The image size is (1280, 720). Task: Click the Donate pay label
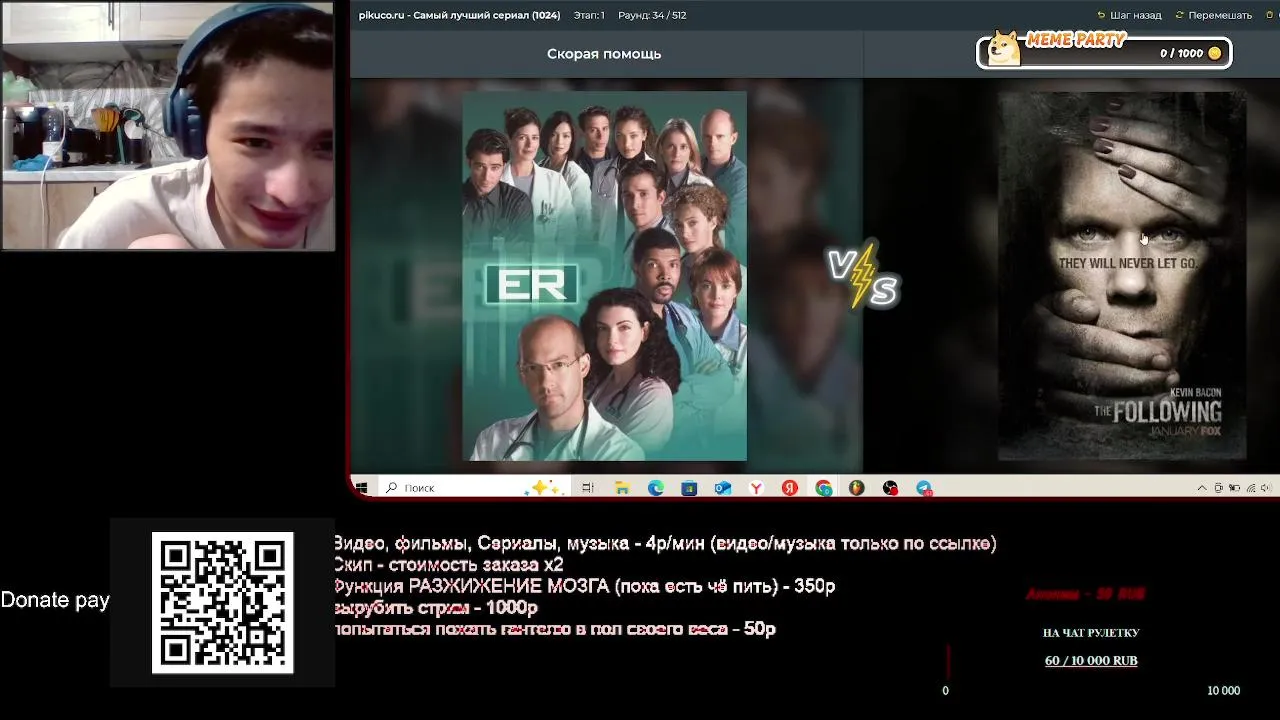point(55,600)
